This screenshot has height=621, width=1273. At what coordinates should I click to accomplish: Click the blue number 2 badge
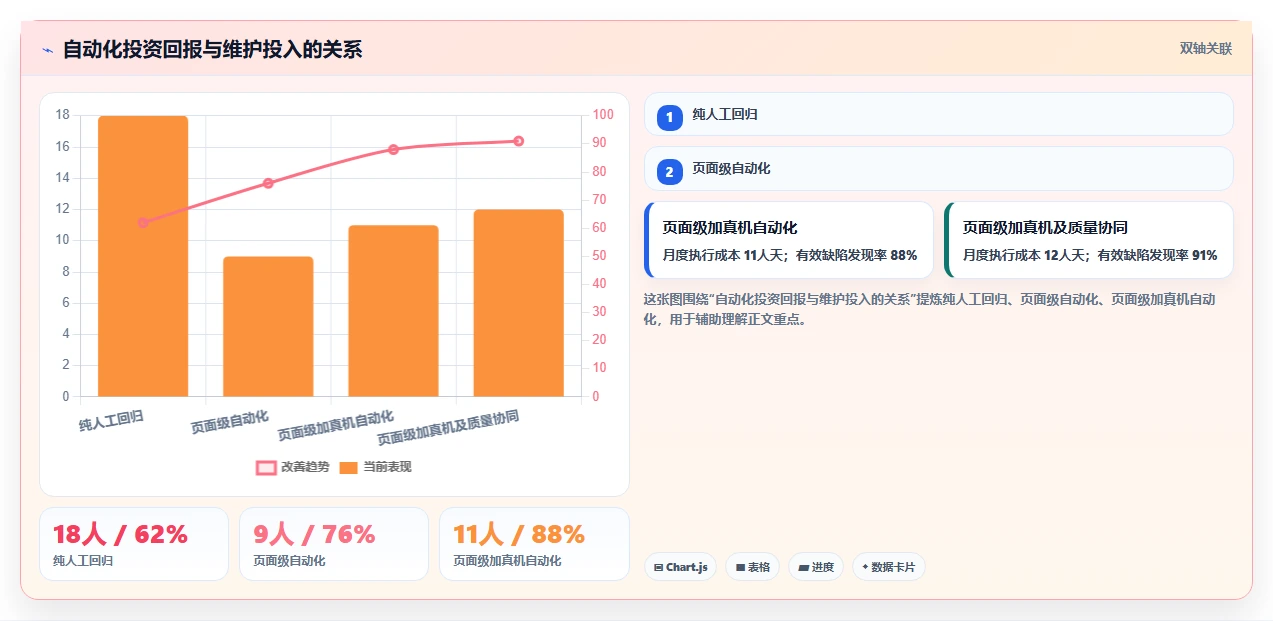(669, 171)
